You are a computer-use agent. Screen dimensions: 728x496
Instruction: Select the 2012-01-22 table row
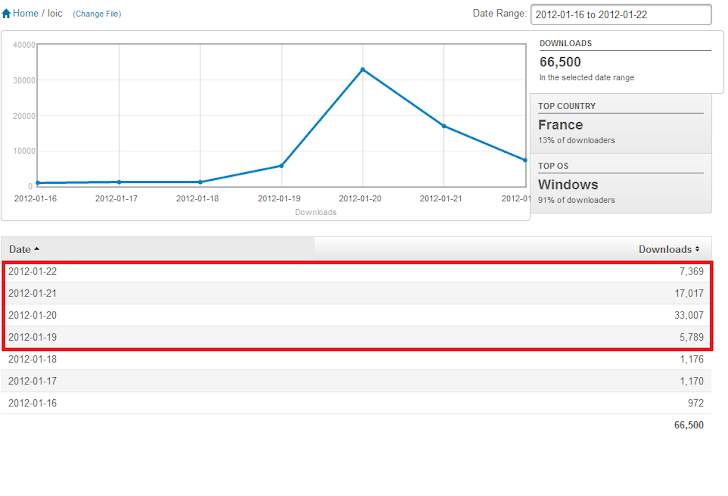pos(357,272)
